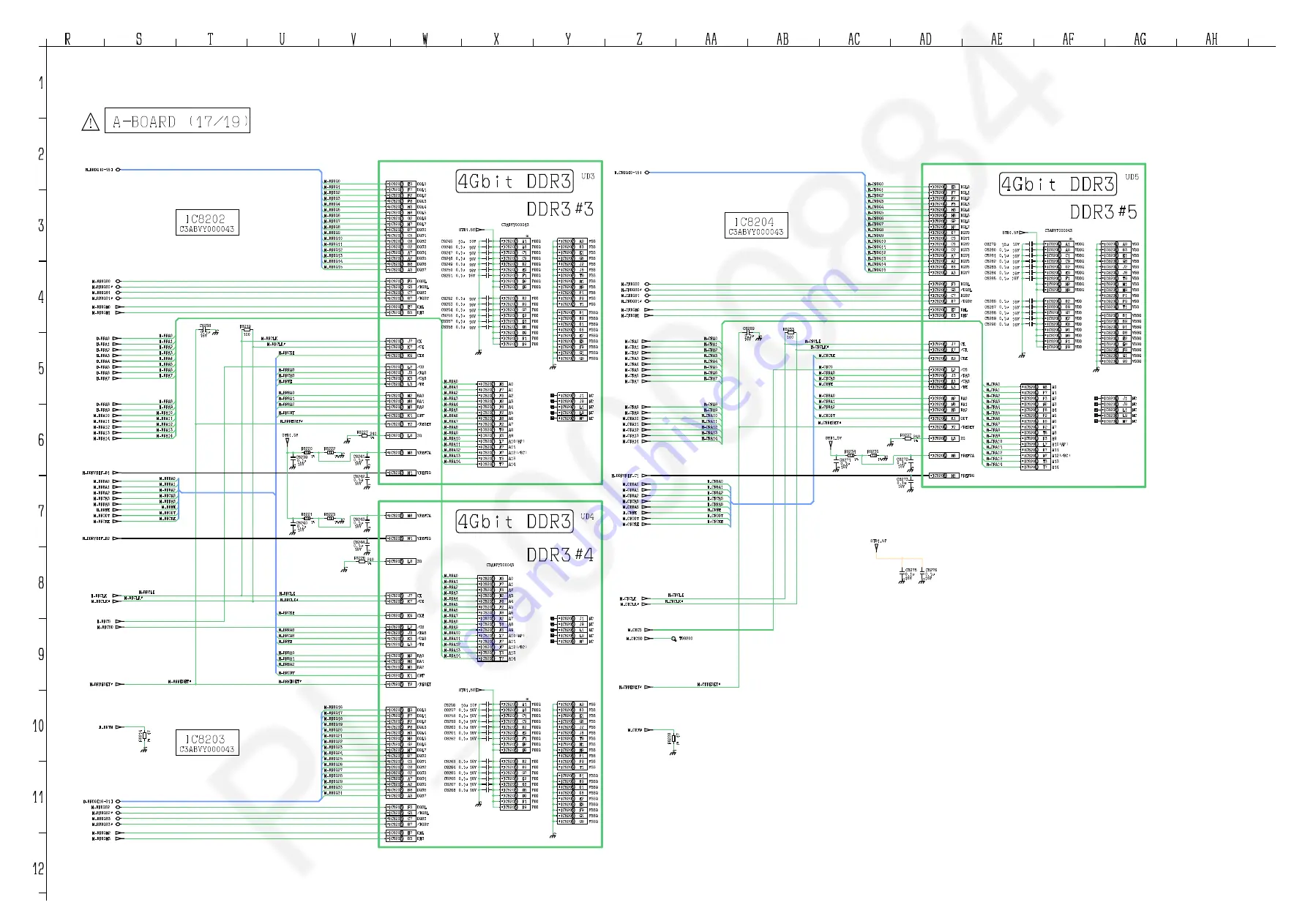Click row grid marker 9
The image size is (1308, 924).
click(x=41, y=654)
